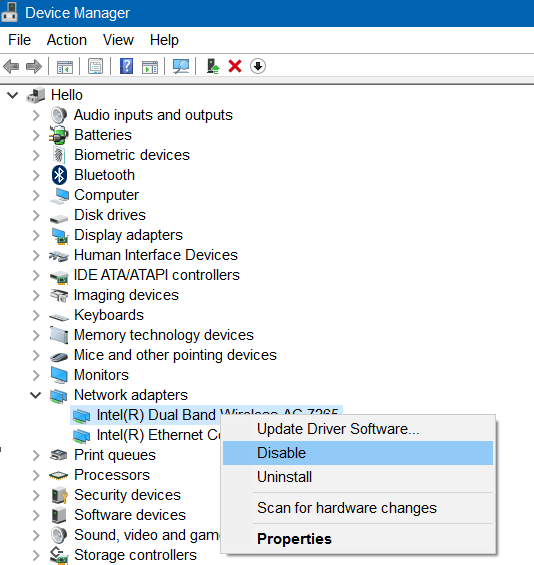Click the Print queues printer icon
This screenshot has width=534, height=565.
[59, 455]
